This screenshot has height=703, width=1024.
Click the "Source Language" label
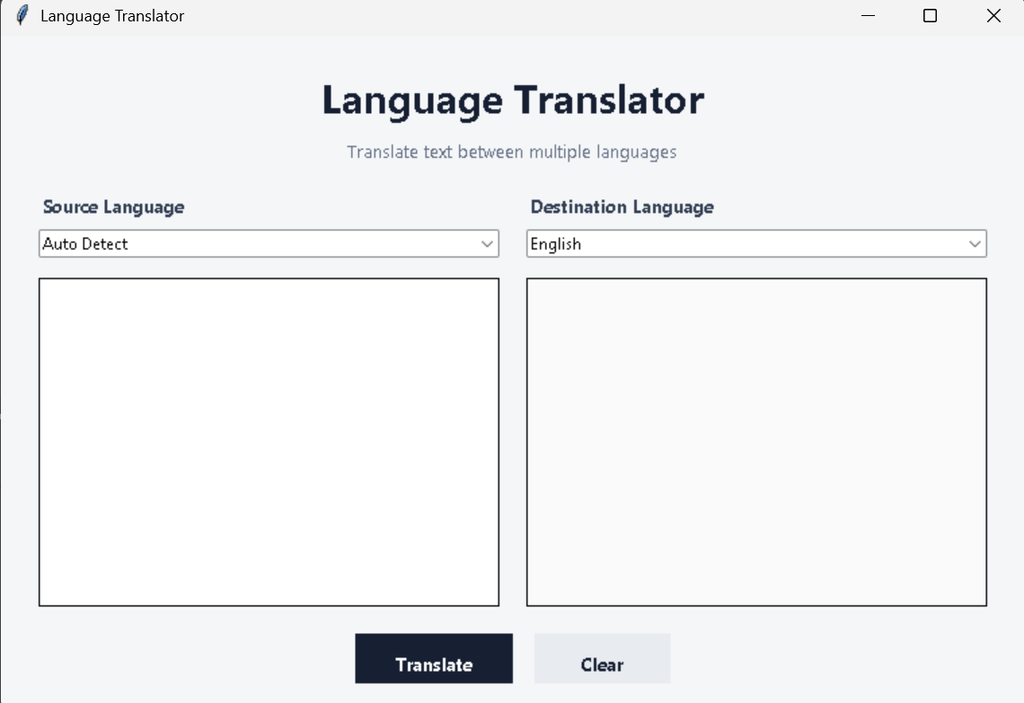pyautogui.click(x=114, y=207)
